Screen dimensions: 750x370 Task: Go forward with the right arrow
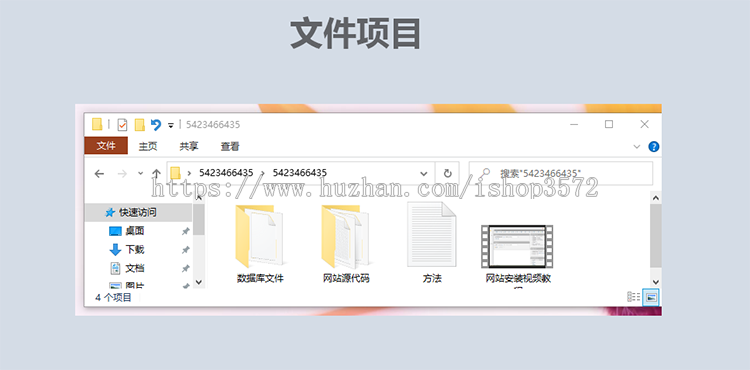pyautogui.click(x=122, y=174)
